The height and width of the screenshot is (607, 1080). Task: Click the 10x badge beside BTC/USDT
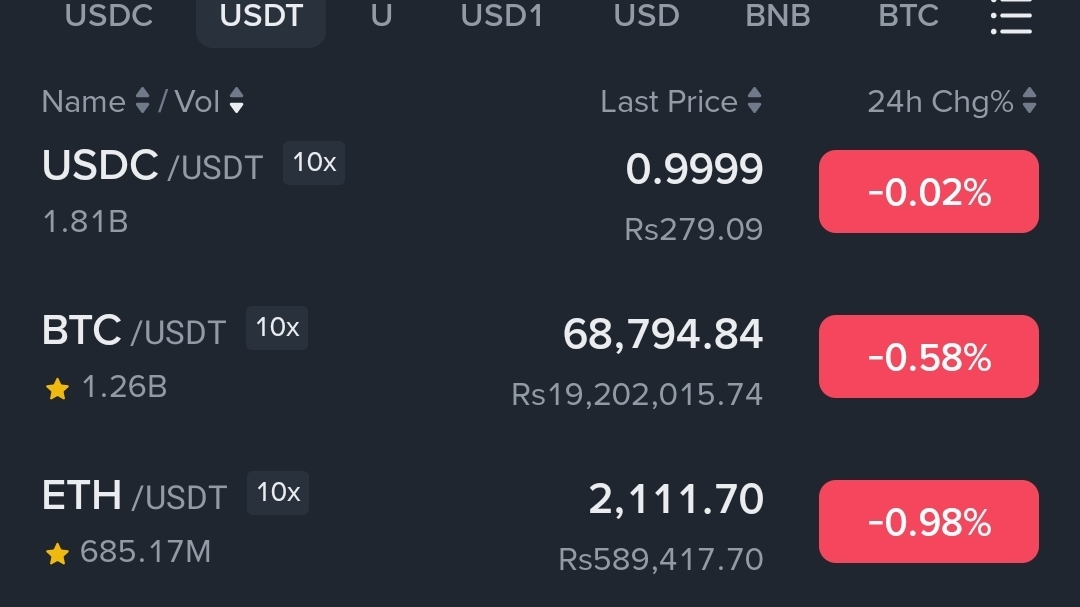[x=277, y=328]
